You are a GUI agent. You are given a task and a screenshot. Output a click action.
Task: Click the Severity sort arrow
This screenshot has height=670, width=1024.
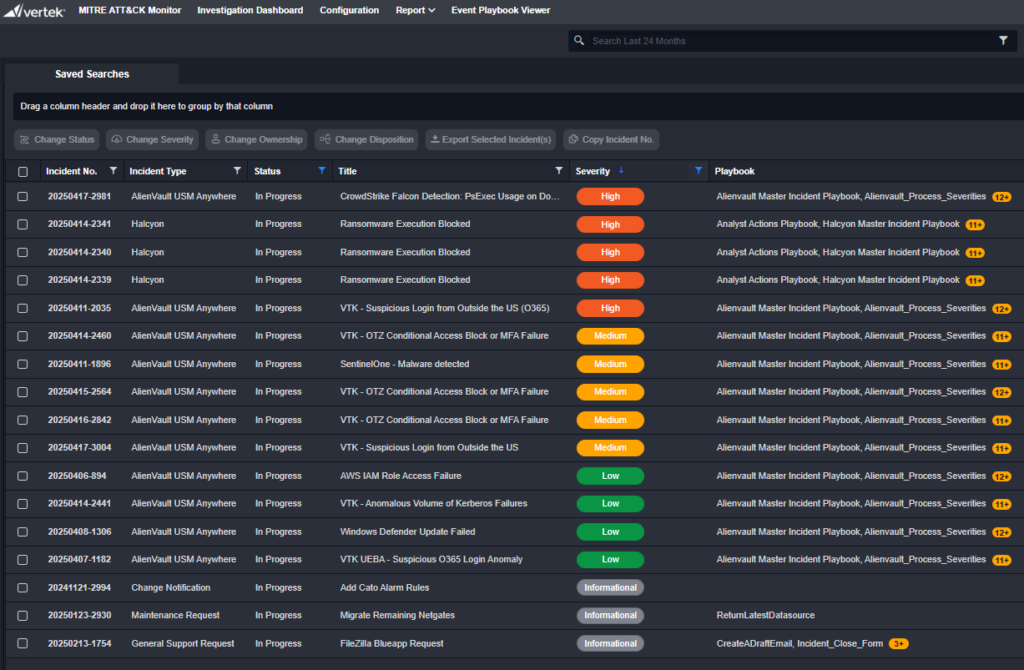pos(621,170)
